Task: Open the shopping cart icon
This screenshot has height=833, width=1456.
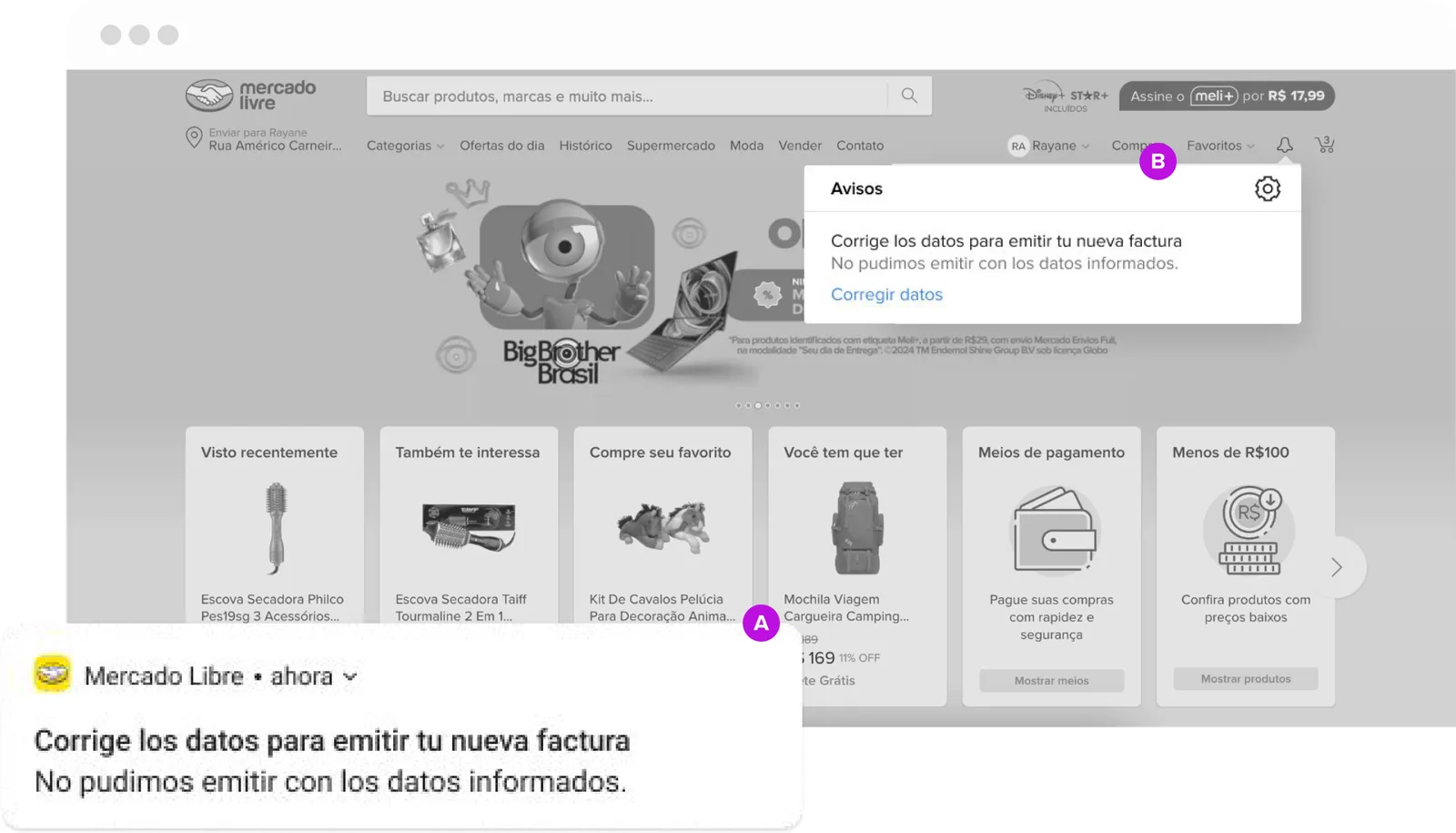Action: pyautogui.click(x=1325, y=145)
